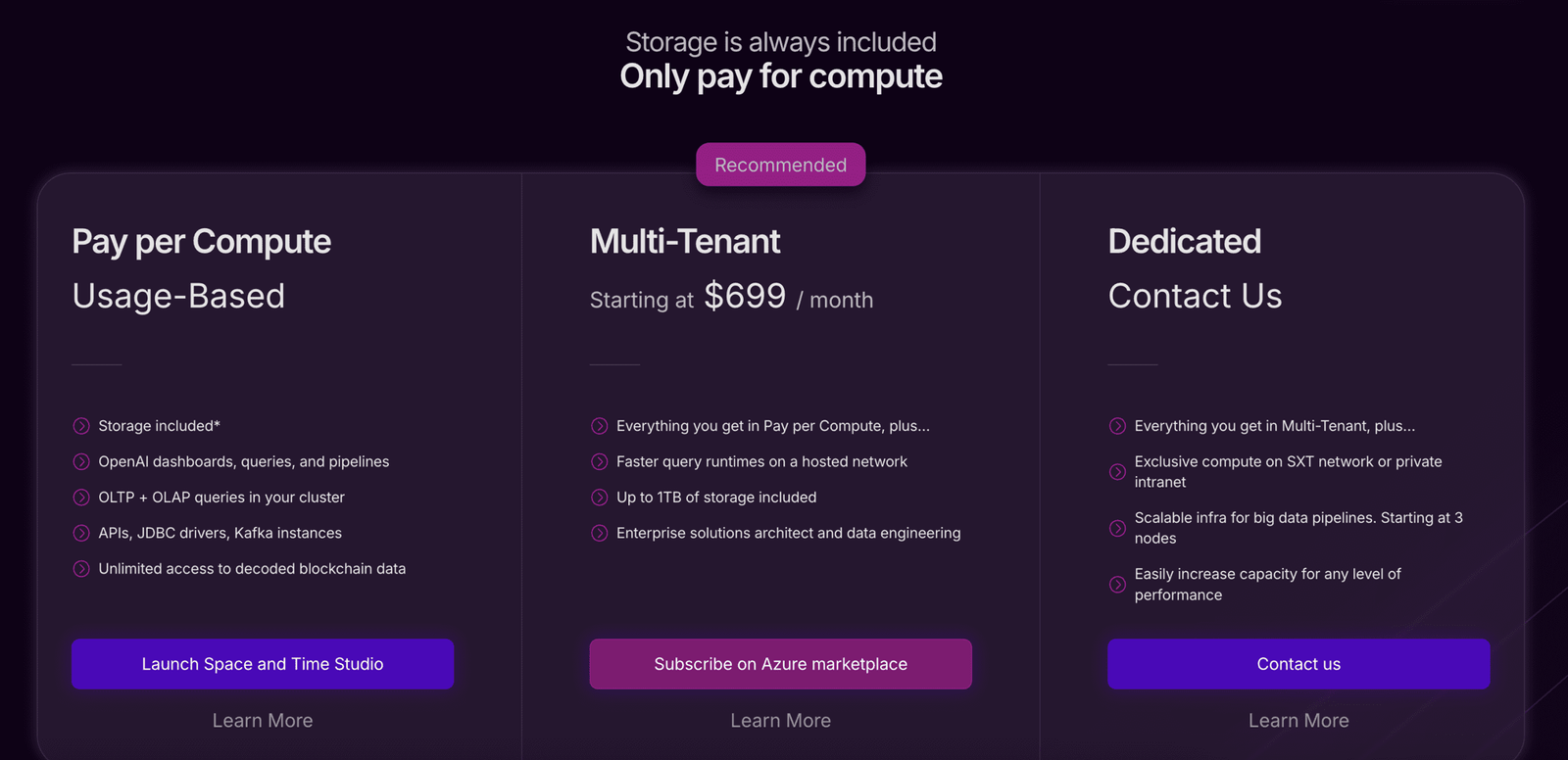Click the arrow icon beside Storage included
Image resolution: width=1568 pixels, height=760 pixels.
[x=81, y=426]
